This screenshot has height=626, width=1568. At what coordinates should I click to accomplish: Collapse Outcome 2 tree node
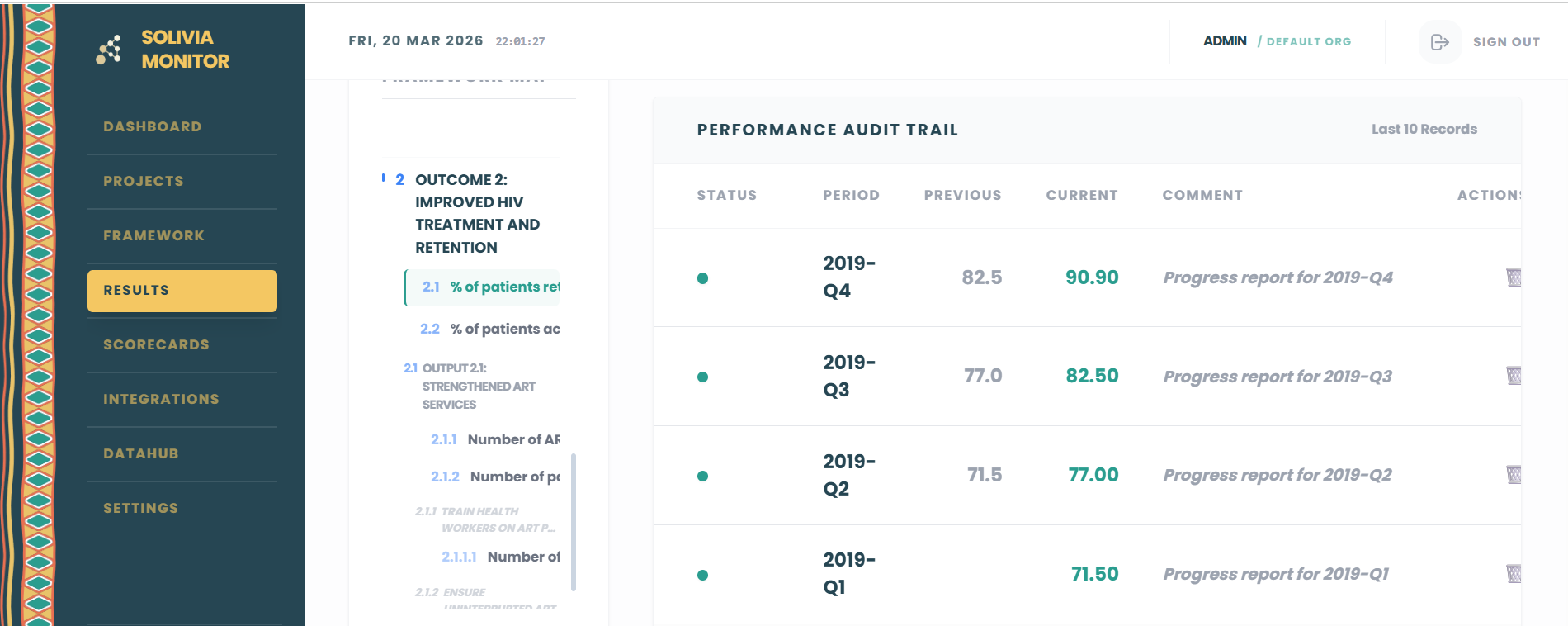coord(470,213)
